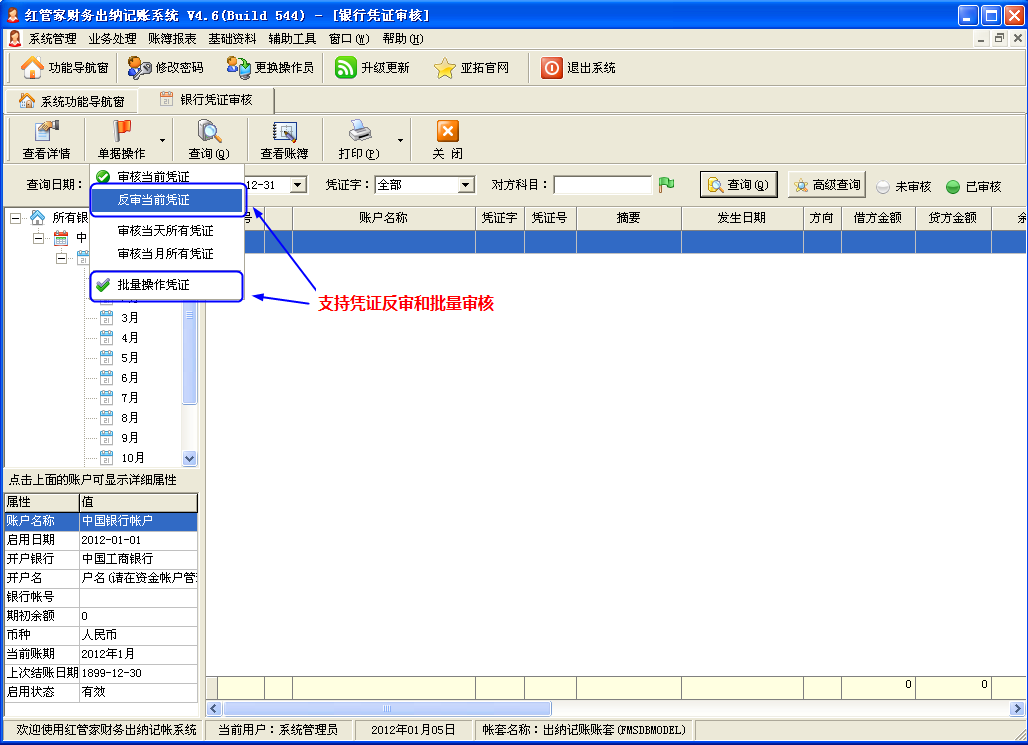1028x745 pixels.
Task: Click the 修改密码 toolbar icon
Action: 140,68
